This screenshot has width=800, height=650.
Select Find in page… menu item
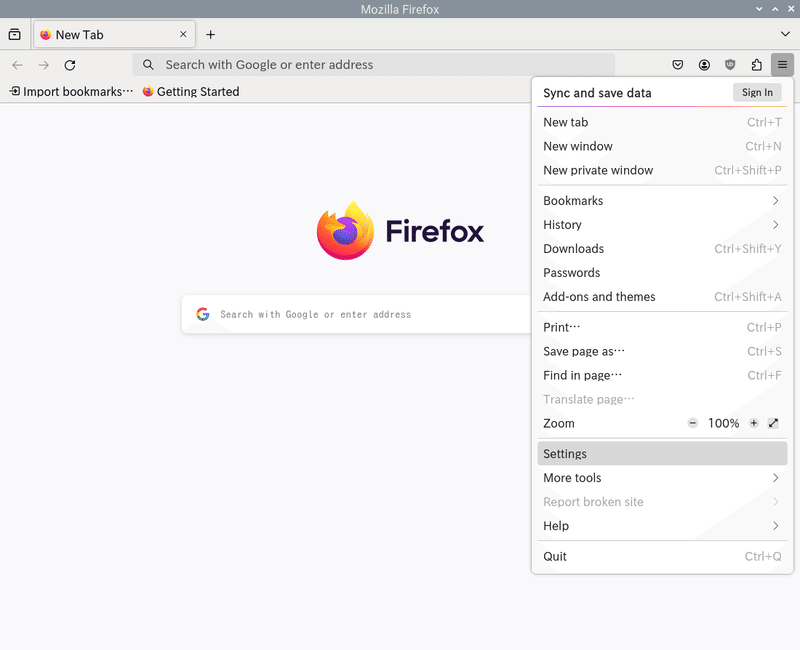coord(662,376)
